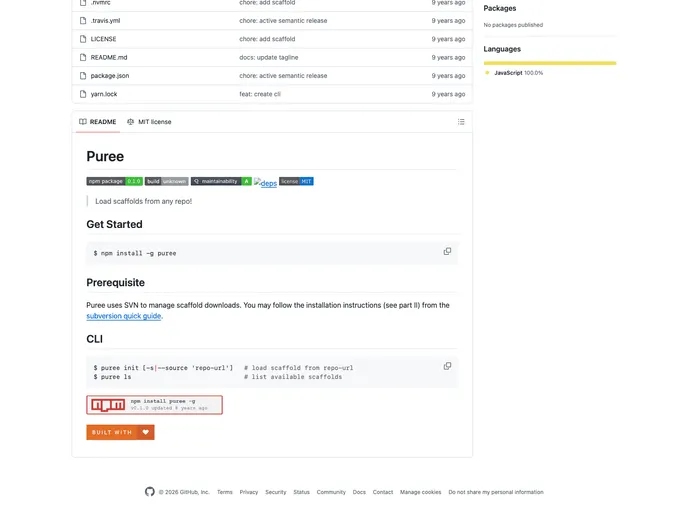Viewport: 688px width, 512px height.
Task: Open the yarn.lock file
Action: (x=103, y=94)
